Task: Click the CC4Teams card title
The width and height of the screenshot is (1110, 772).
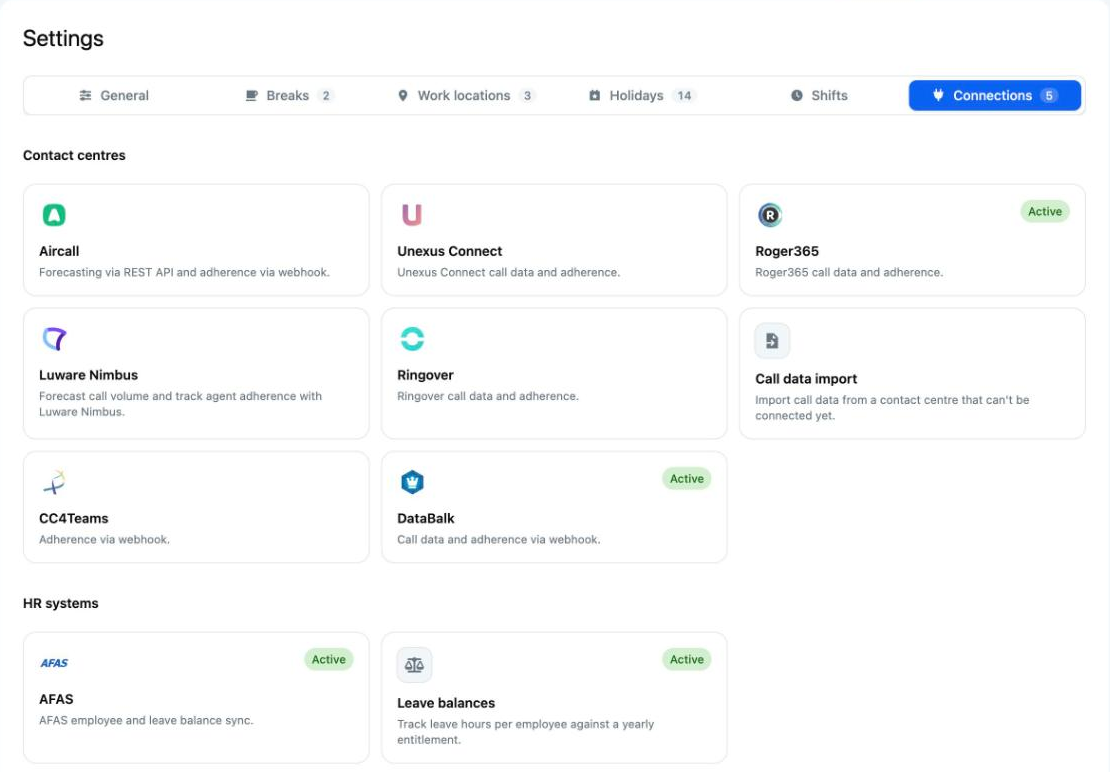Action: click(74, 519)
